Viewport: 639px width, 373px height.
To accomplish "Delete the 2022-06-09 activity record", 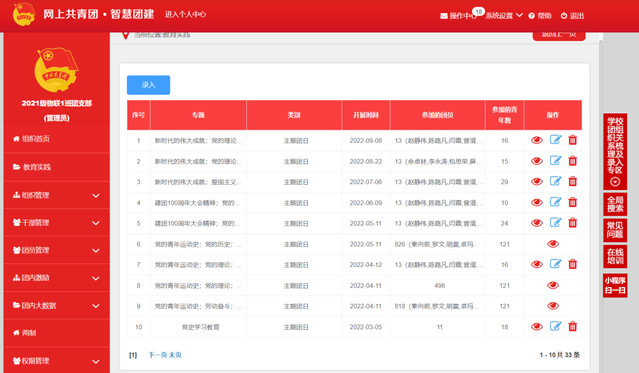I will pos(573,202).
